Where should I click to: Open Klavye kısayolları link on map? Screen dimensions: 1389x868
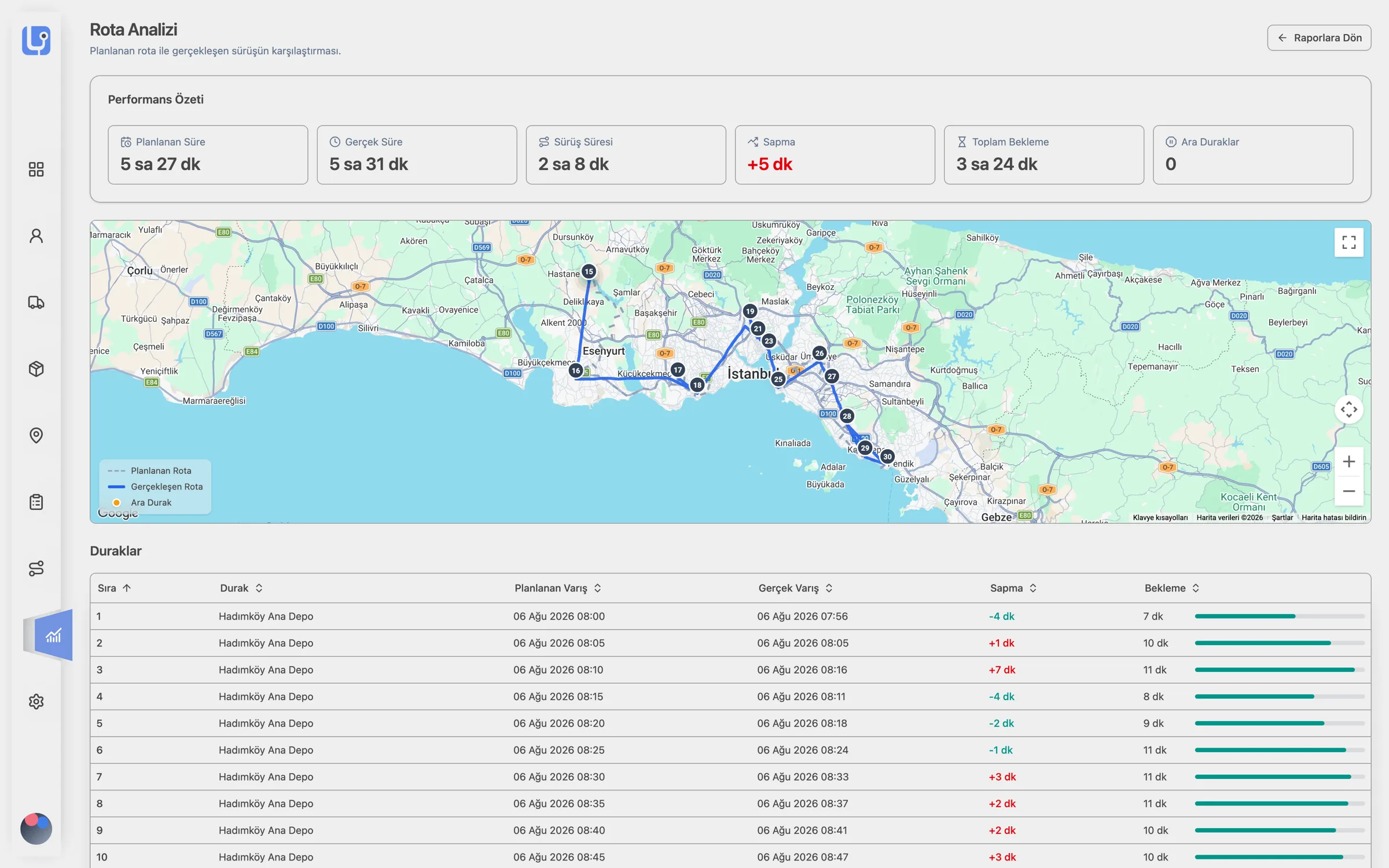[x=1160, y=517]
